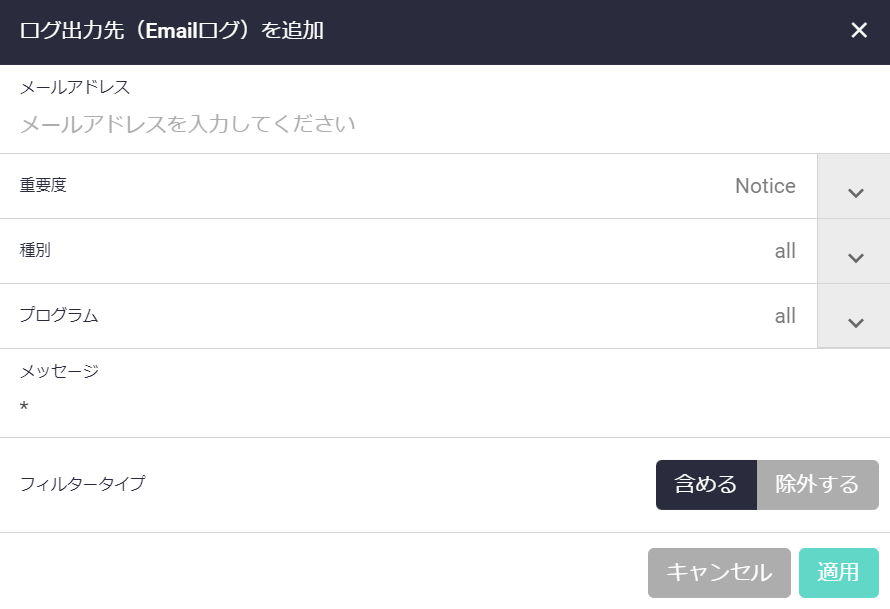Click the dialog title ログ出力先(Emailログ)を追加
Image resolution: width=890 pixels, height=609 pixels.
(171, 31)
